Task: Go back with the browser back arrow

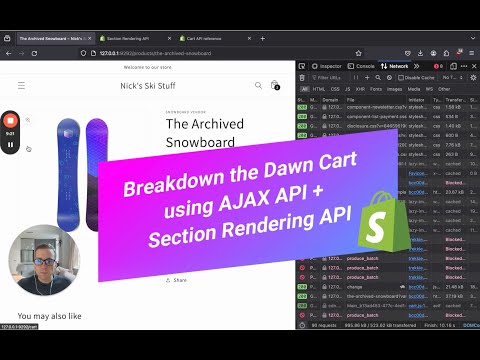Action: click(x=9, y=53)
